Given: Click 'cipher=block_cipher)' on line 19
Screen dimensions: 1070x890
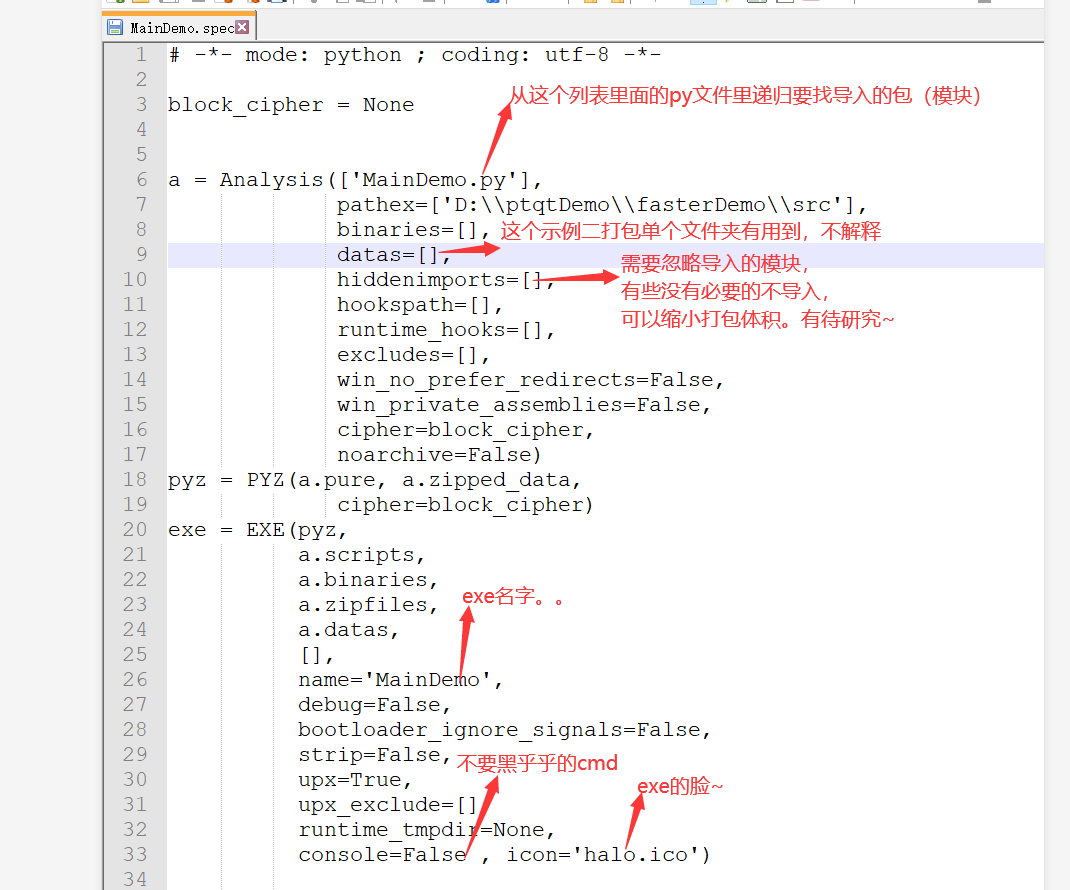Looking at the screenshot, I should pyautogui.click(x=465, y=506).
